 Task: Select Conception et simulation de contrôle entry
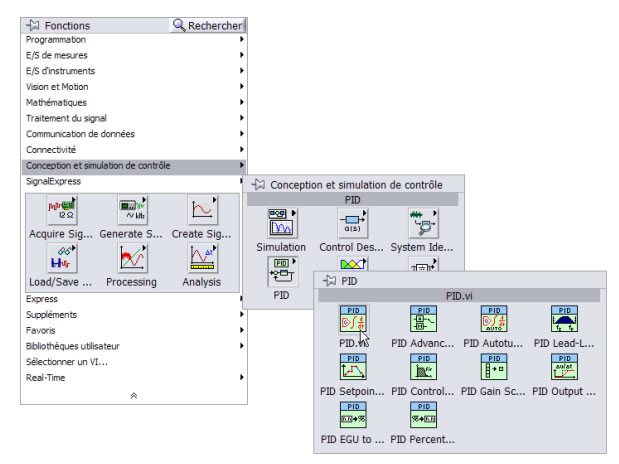click(134, 165)
